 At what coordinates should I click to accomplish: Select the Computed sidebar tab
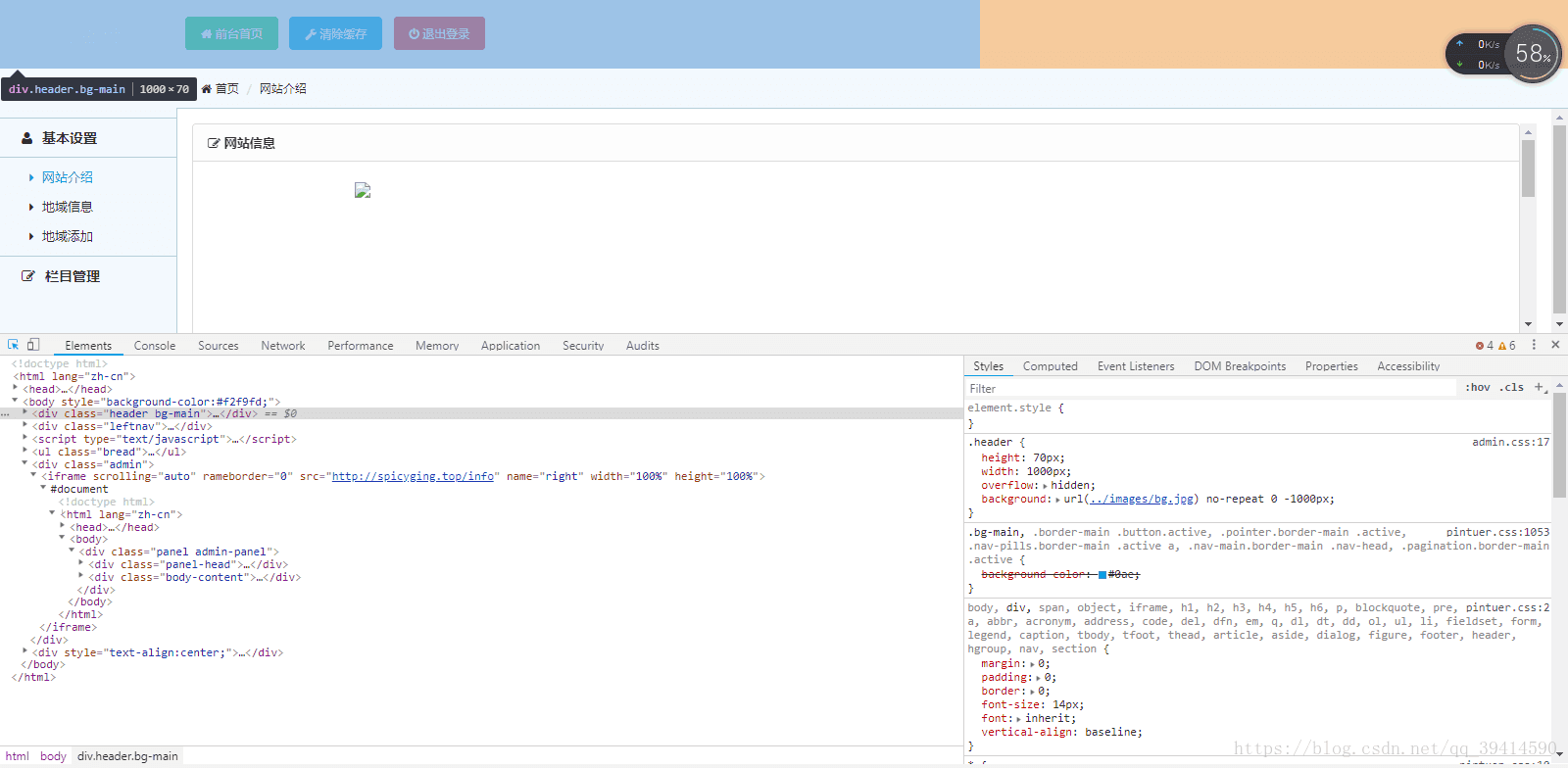click(1051, 366)
